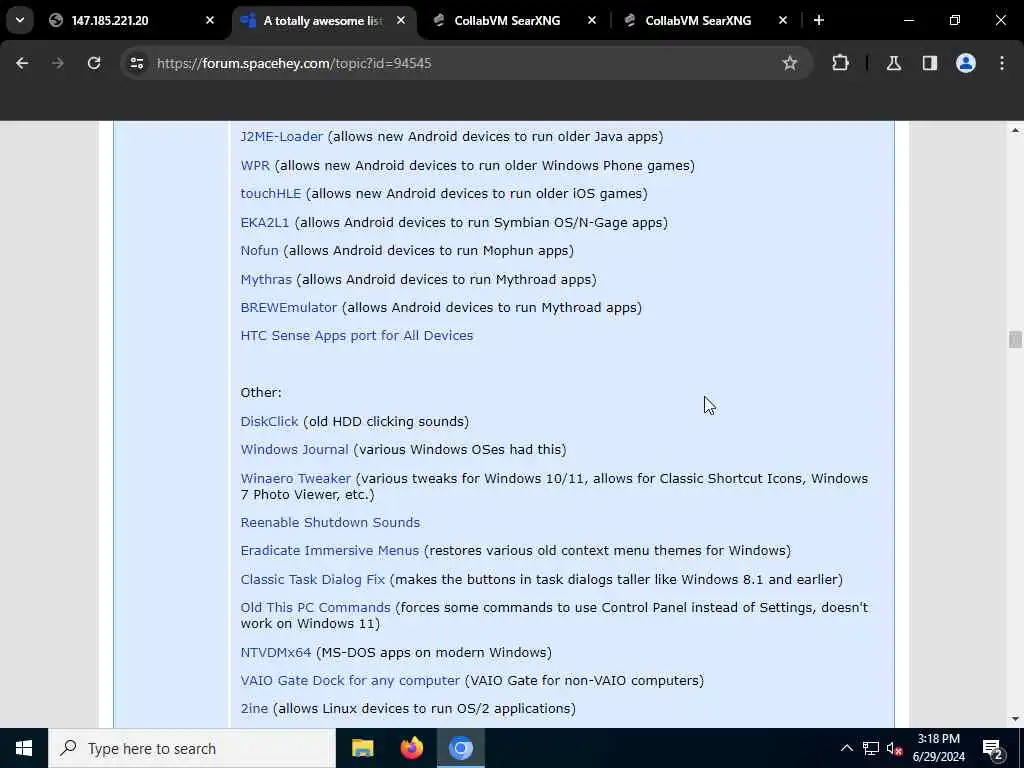Open the J2ME-Loader link
1024x768 pixels.
281,136
